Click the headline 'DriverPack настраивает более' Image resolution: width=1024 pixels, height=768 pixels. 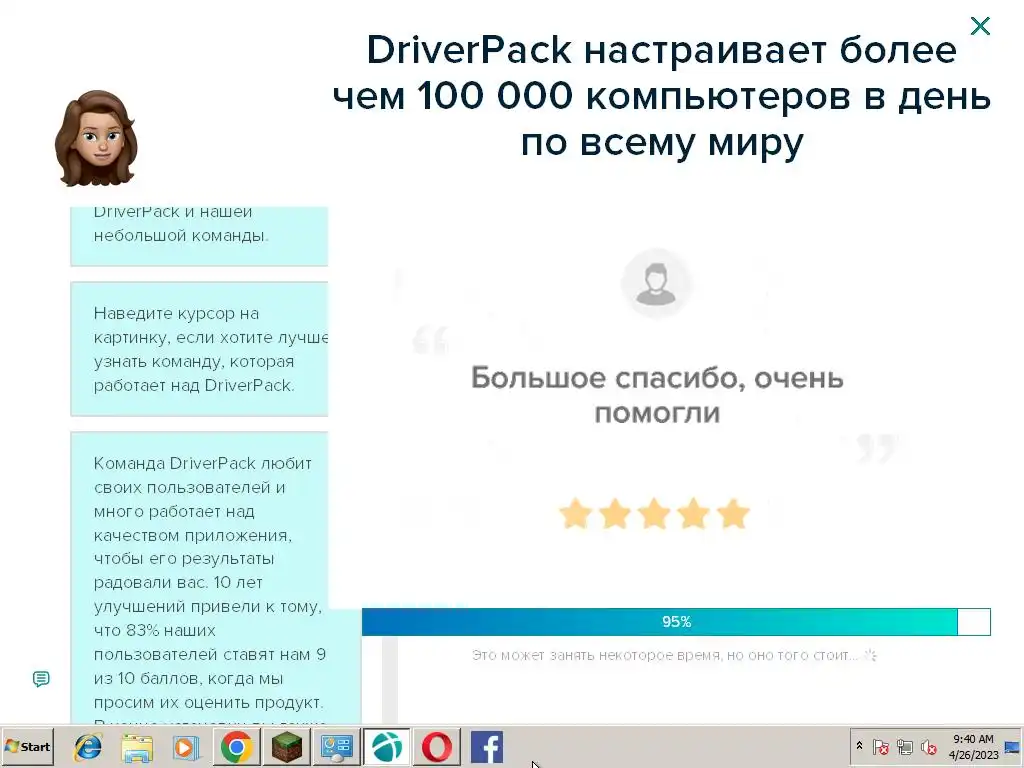(x=662, y=50)
